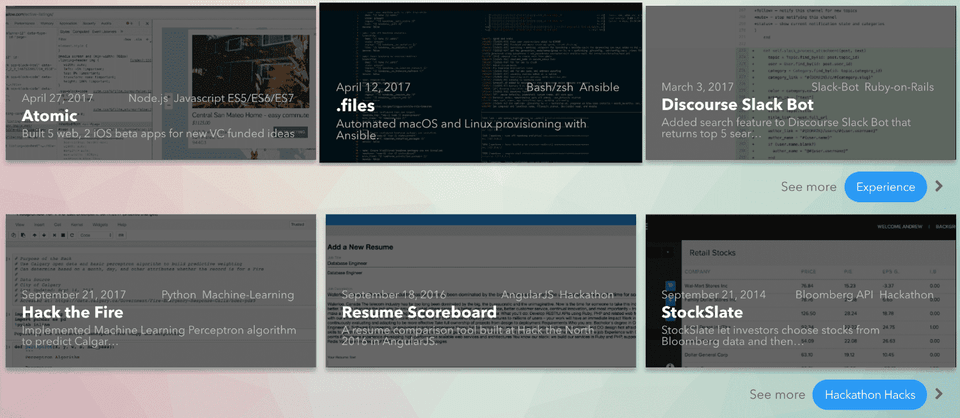Image resolution: width=960 pixels, height=418 pixels.
Task: Open the .files project card
Action: click(x=481, y=83)
